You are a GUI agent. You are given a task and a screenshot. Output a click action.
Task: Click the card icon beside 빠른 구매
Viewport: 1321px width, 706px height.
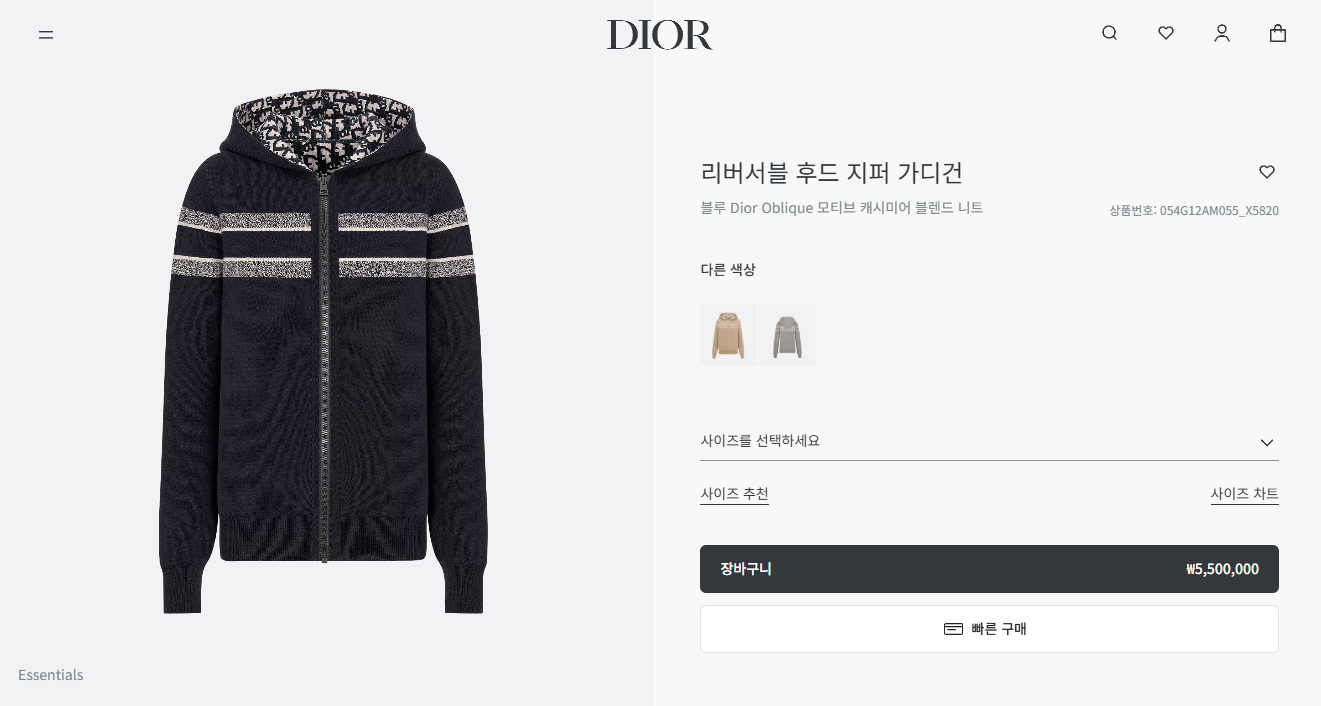[953, 629]
